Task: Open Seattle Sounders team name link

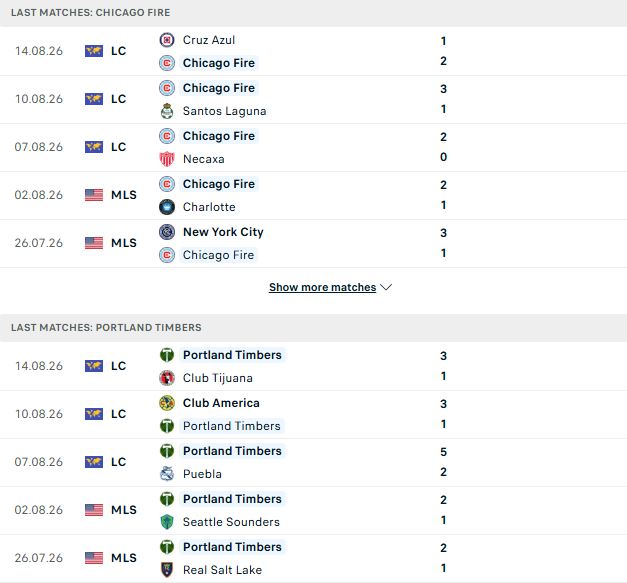Action: click(x=231, y=522)
